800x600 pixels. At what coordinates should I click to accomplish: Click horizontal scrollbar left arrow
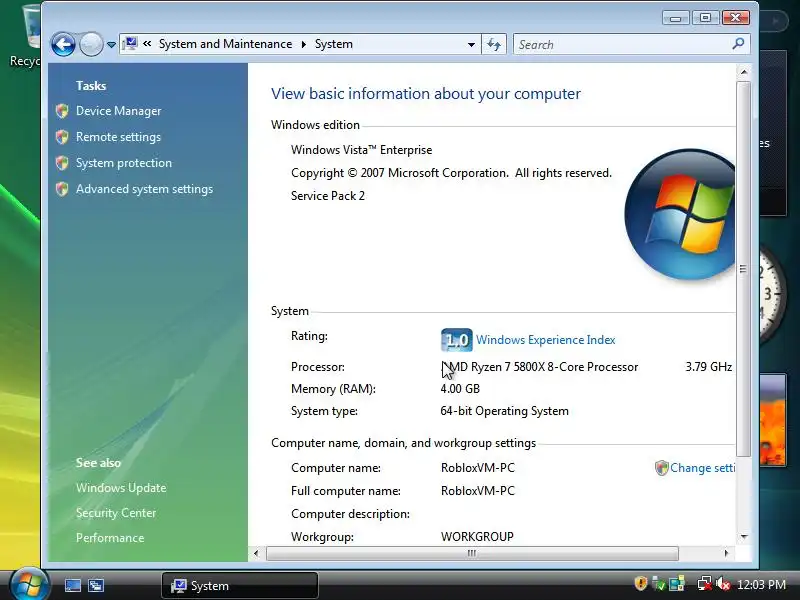tap(256, 553)
